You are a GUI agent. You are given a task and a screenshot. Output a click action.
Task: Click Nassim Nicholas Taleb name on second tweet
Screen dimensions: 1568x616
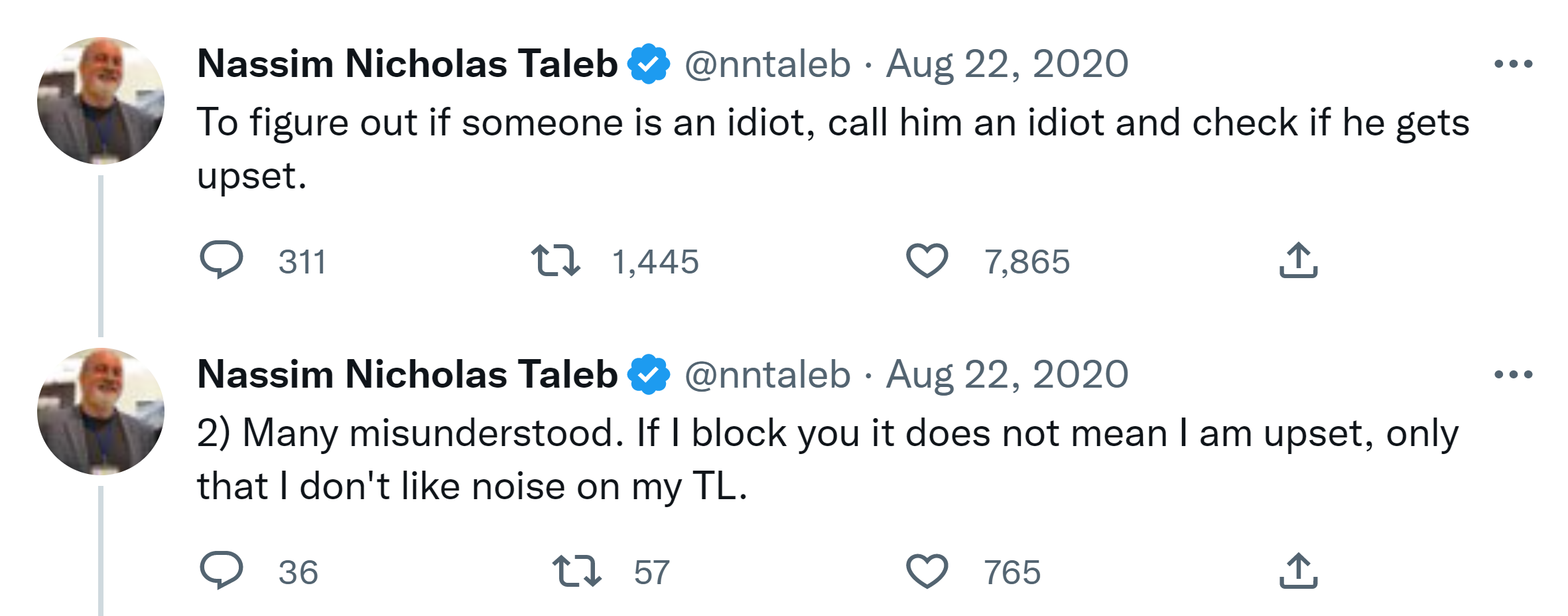[407, 375]
